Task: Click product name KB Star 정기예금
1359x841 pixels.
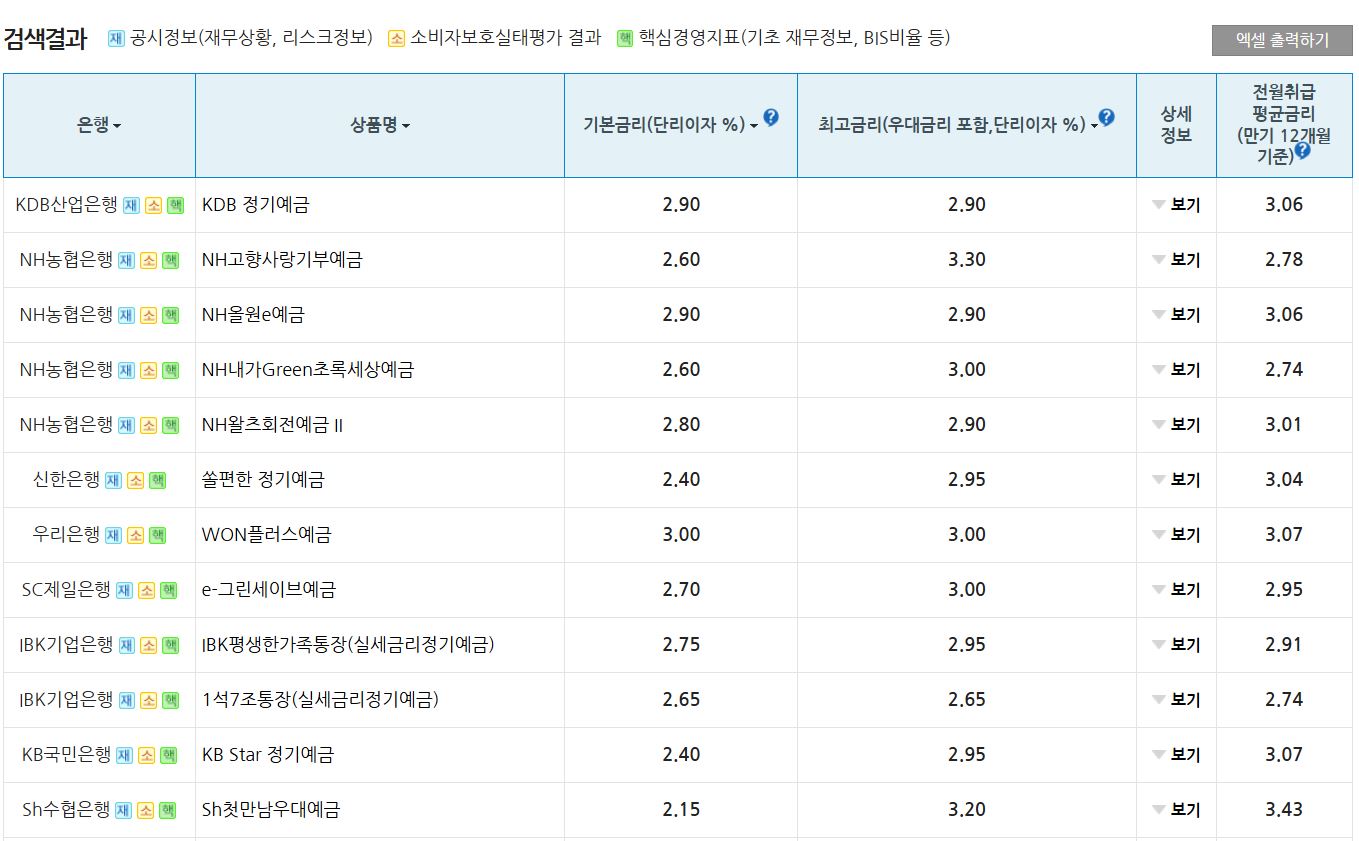Action: click(x=268, y=755)
